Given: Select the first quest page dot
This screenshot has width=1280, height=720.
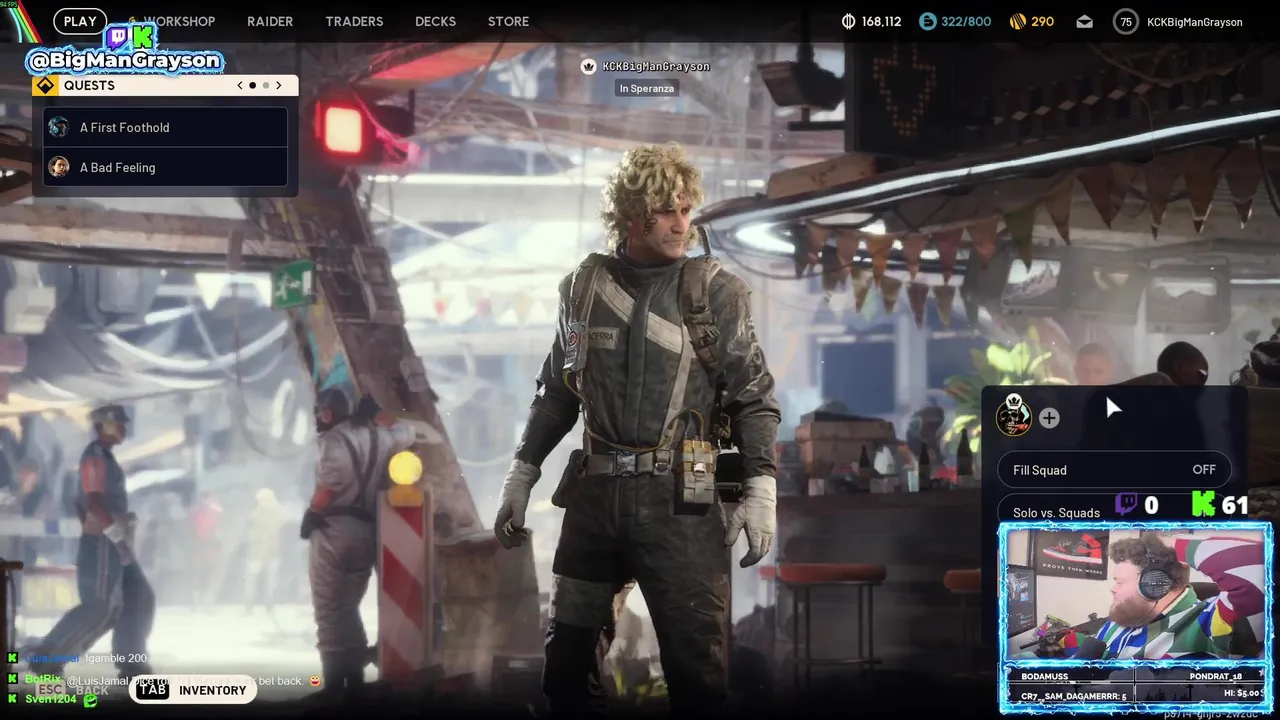Looking at the screenshot, I should tap(252, 85).
